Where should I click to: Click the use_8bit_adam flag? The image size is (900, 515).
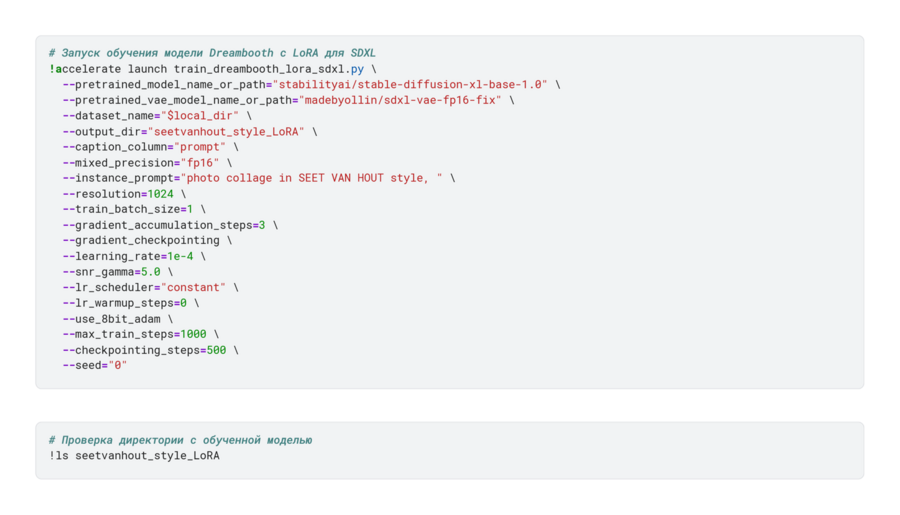[x=116, y=319]
